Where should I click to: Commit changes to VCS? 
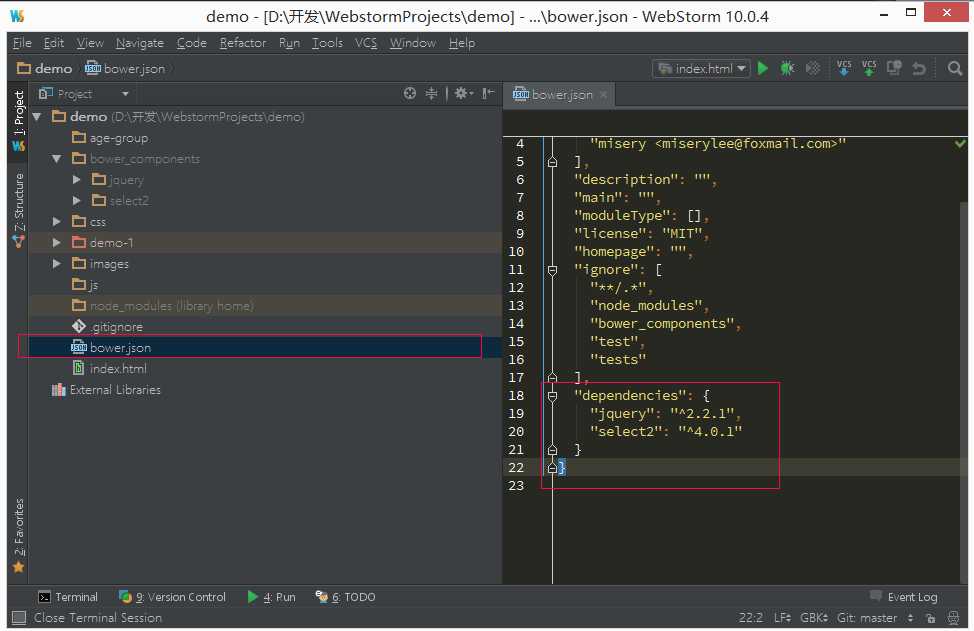[869, 68]
